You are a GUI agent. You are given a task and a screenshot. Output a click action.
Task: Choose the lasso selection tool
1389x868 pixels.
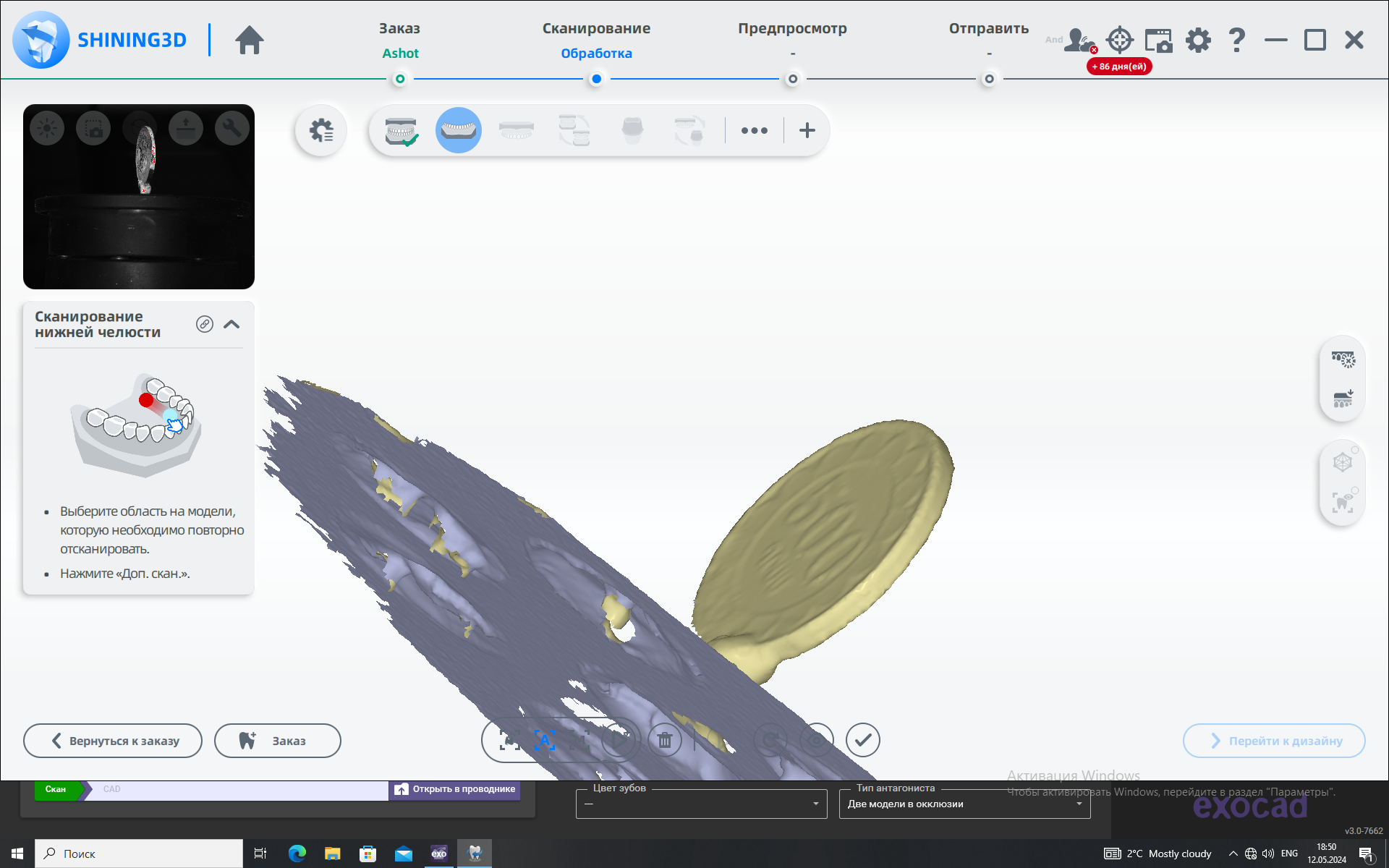[511, 740]
